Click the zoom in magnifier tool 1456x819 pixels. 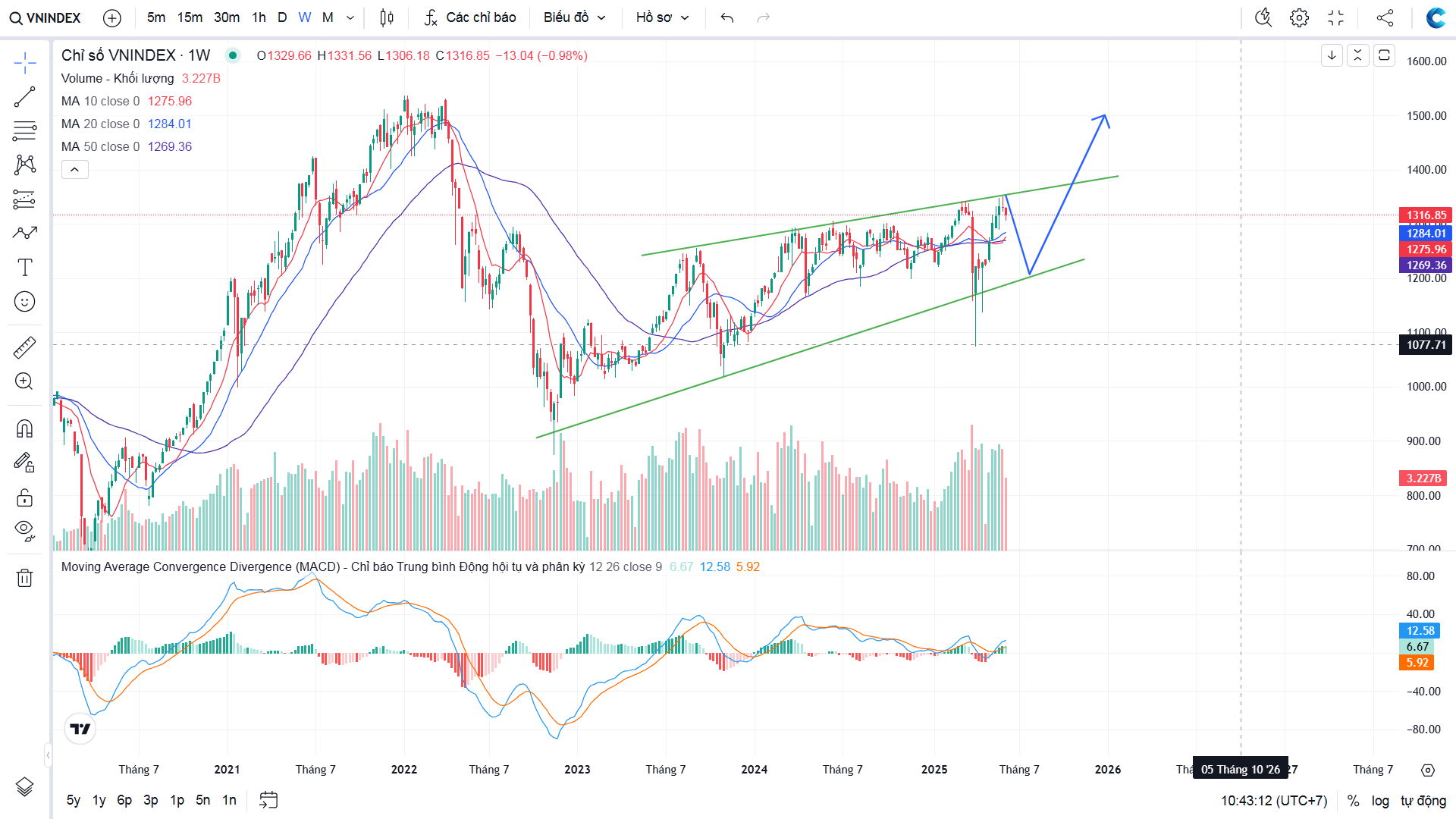coord(24,381)
